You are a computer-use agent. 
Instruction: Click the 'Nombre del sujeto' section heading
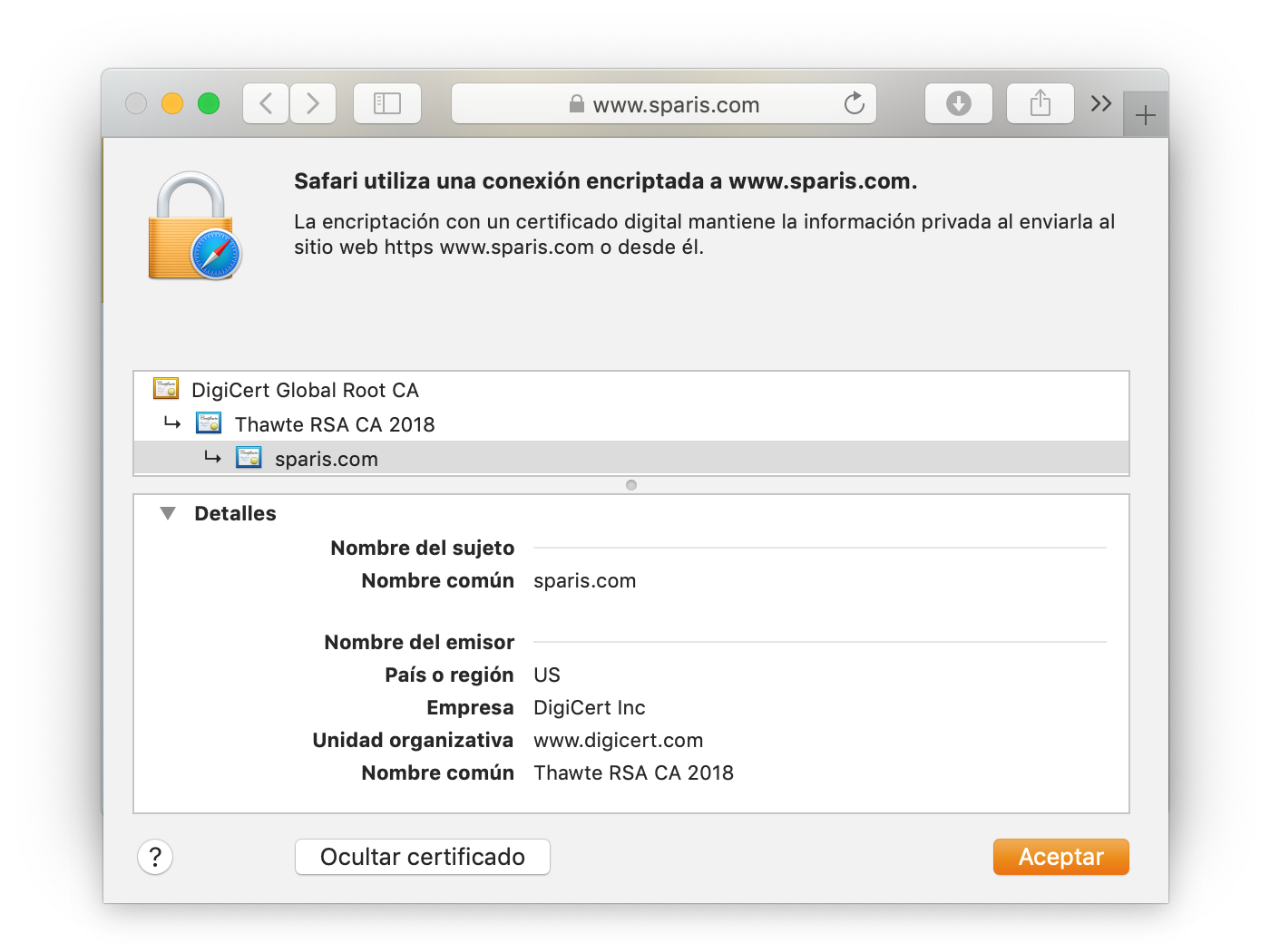tap(423, 548)
